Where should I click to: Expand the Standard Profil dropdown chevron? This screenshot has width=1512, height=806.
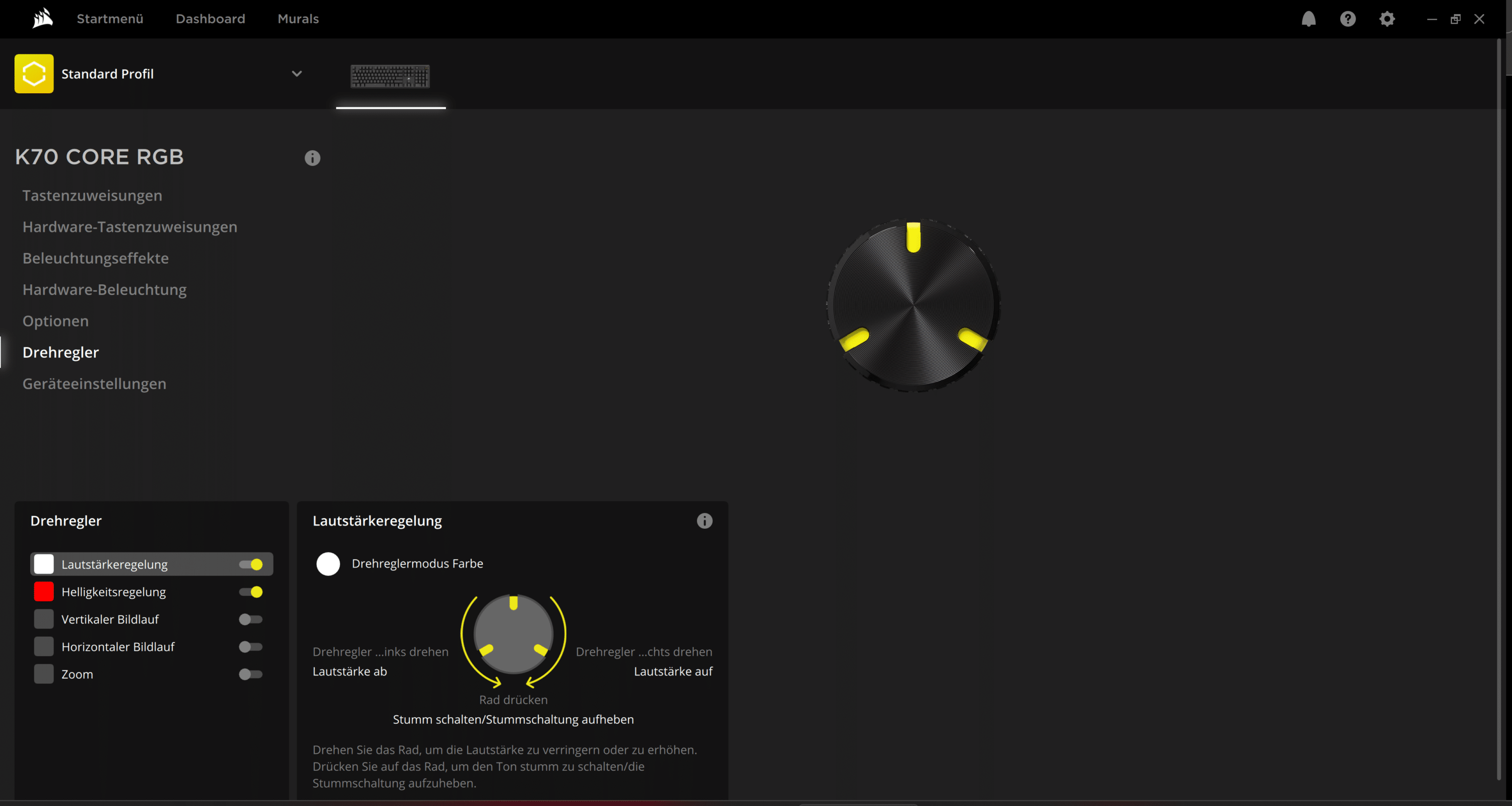[297, 74]
